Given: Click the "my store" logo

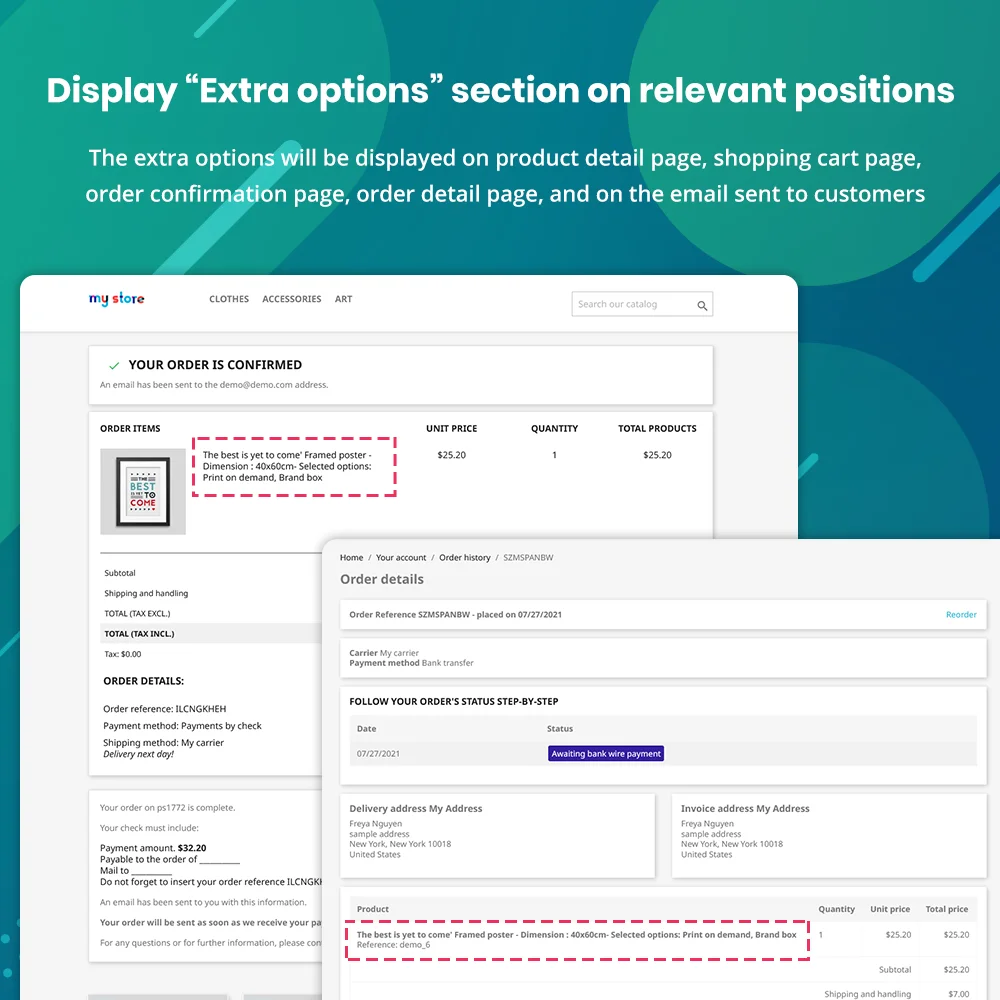Looking at the screenshot, I should (116, 298).
